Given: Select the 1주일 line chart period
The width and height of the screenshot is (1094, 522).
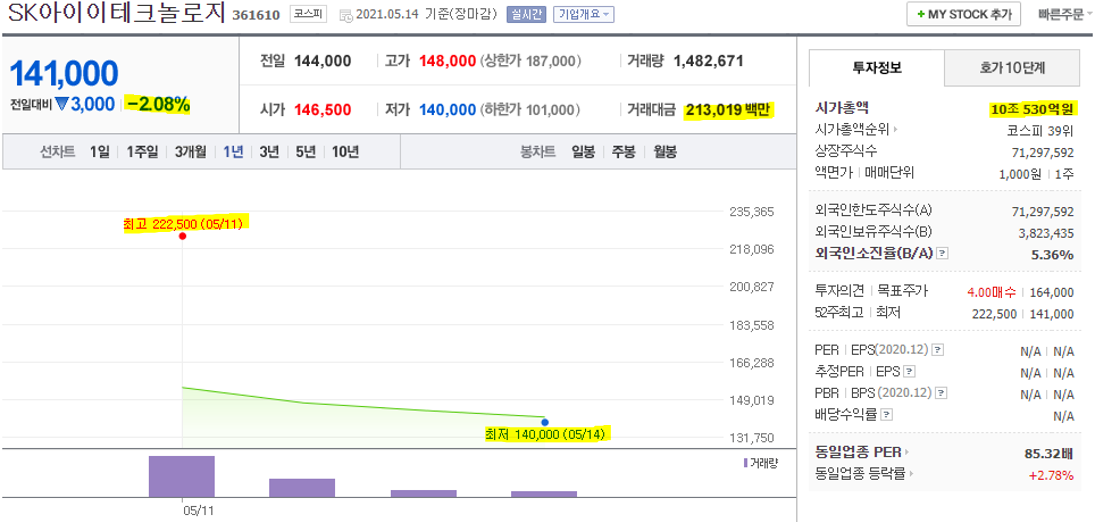Looking at the screenshot, I should 142,151.
